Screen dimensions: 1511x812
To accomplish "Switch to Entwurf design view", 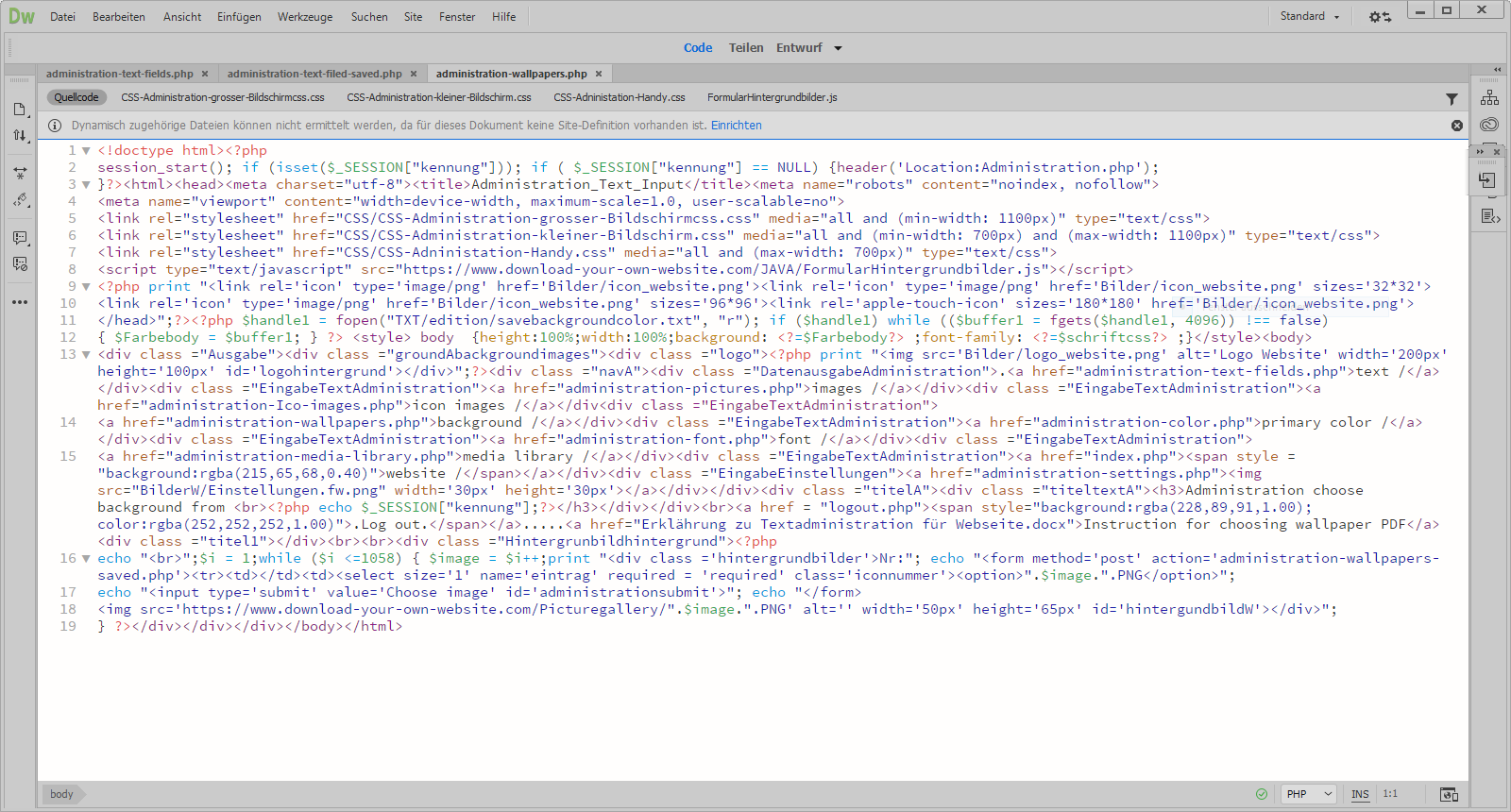I will pyautogui.click(x=799, y=48).
